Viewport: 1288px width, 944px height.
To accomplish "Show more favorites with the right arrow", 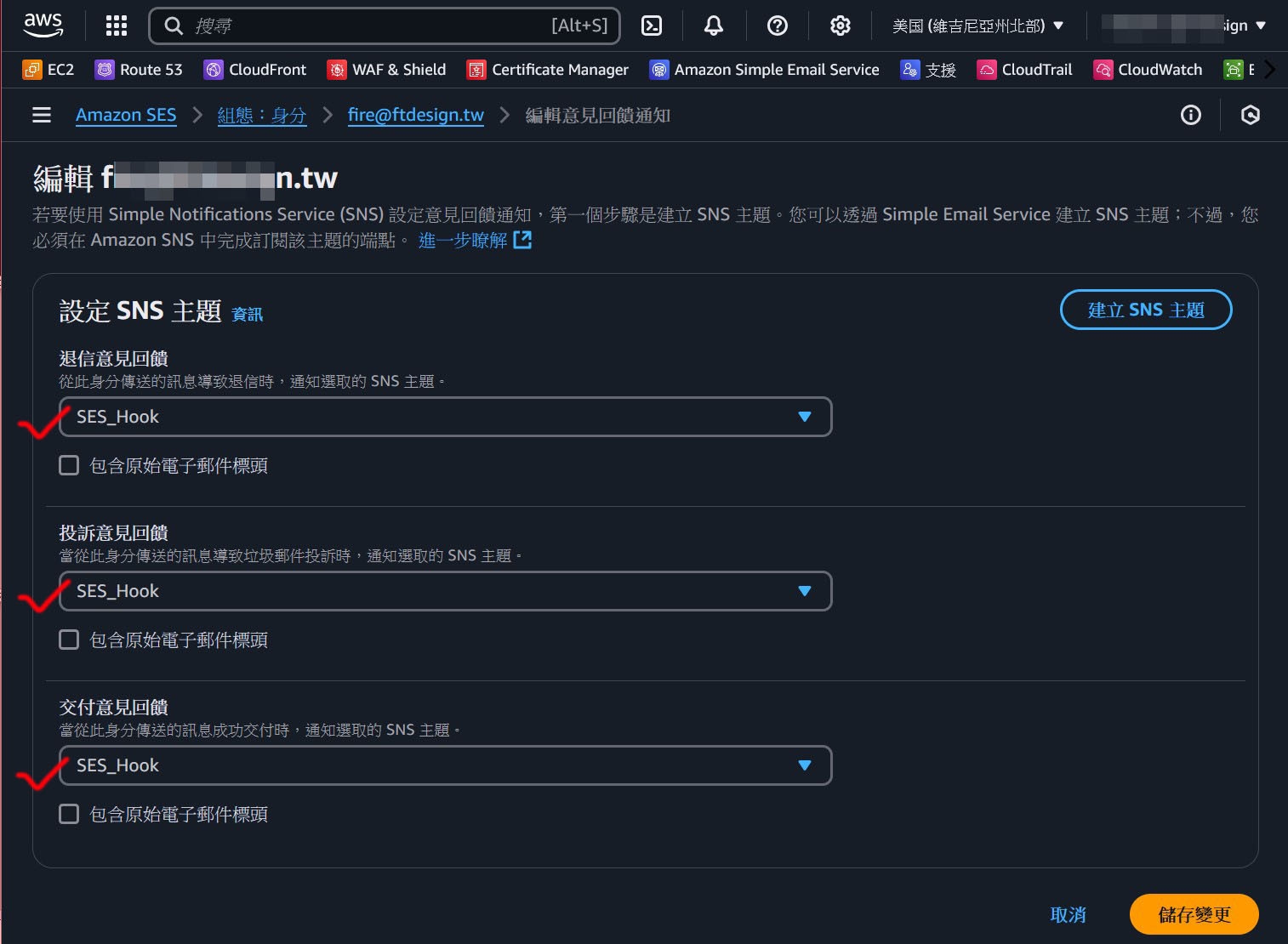I will (1269, 70).
